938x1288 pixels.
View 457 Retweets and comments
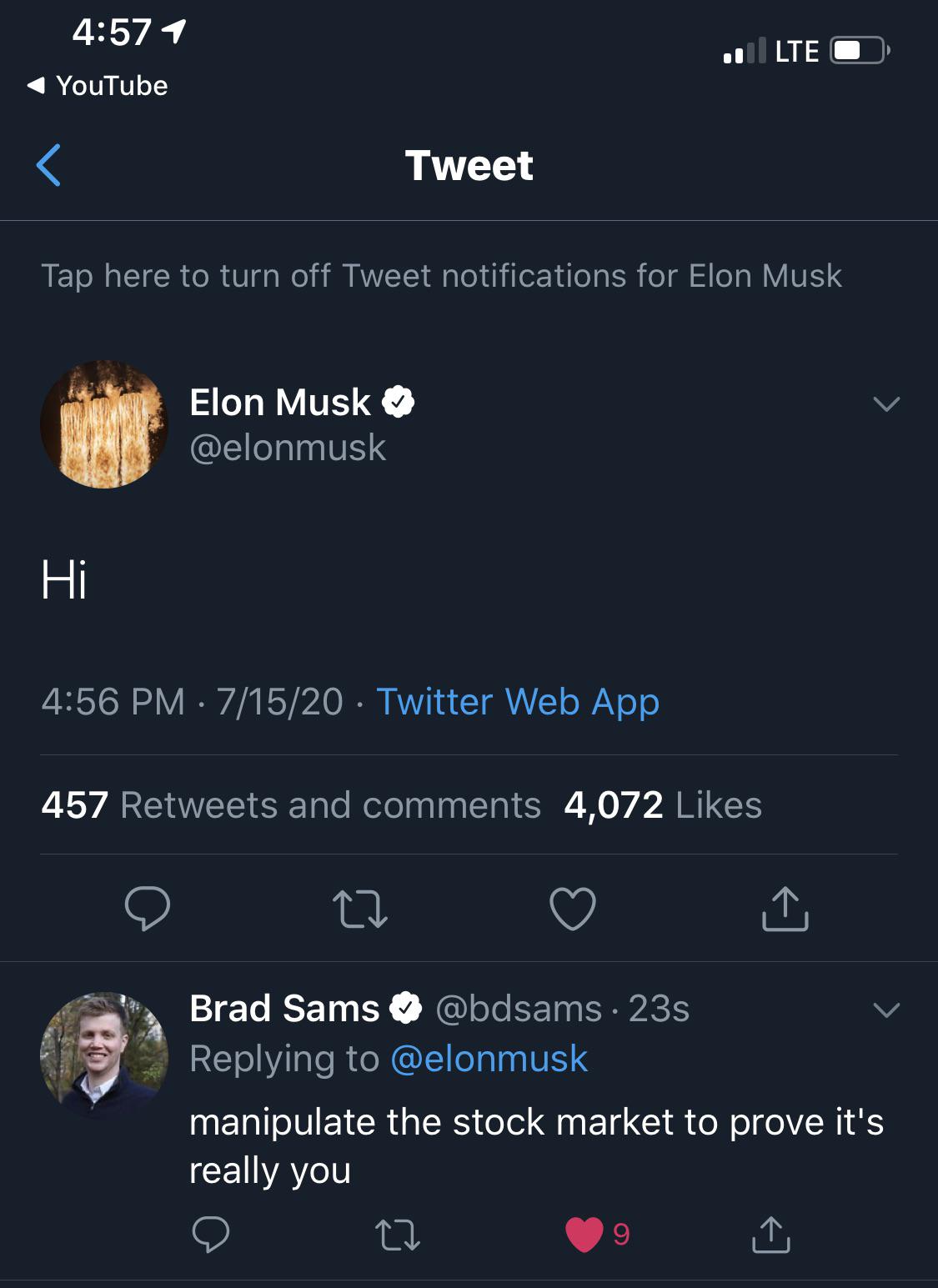291,805
